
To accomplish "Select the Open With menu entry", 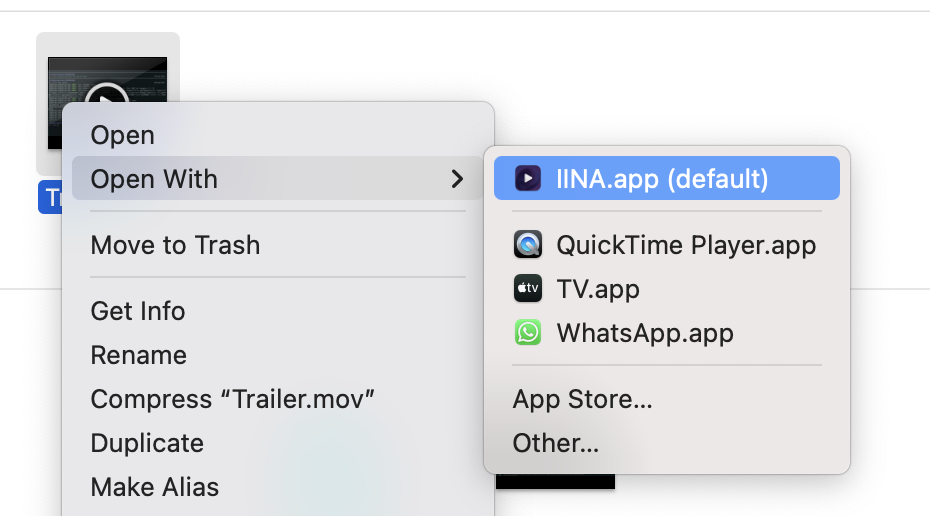I will pos(154,179).
